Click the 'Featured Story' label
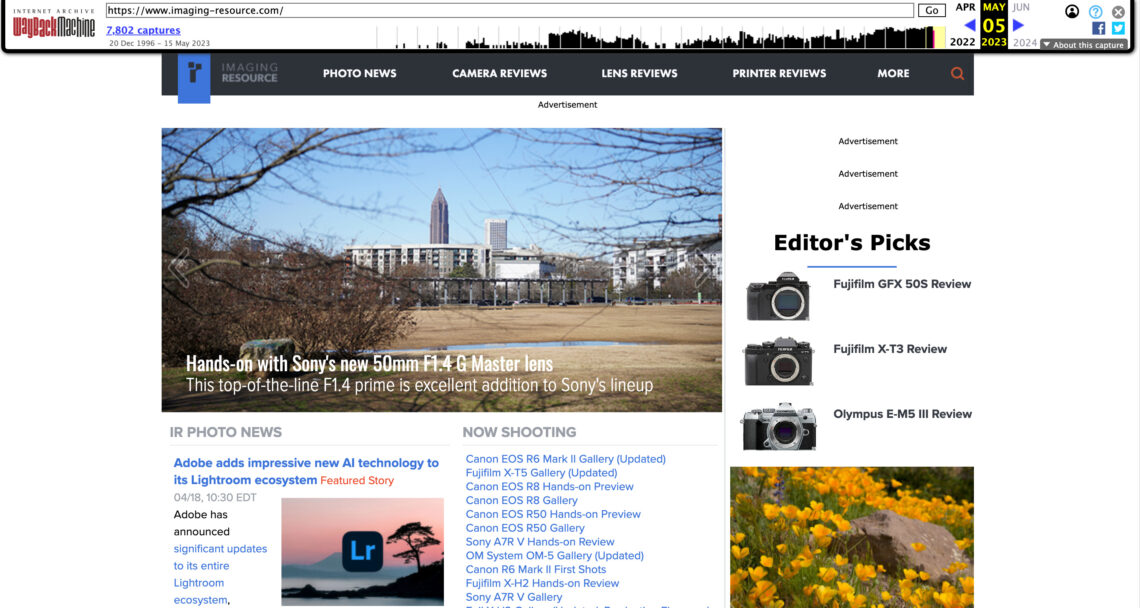1140x608 pixels. point(357,481)
